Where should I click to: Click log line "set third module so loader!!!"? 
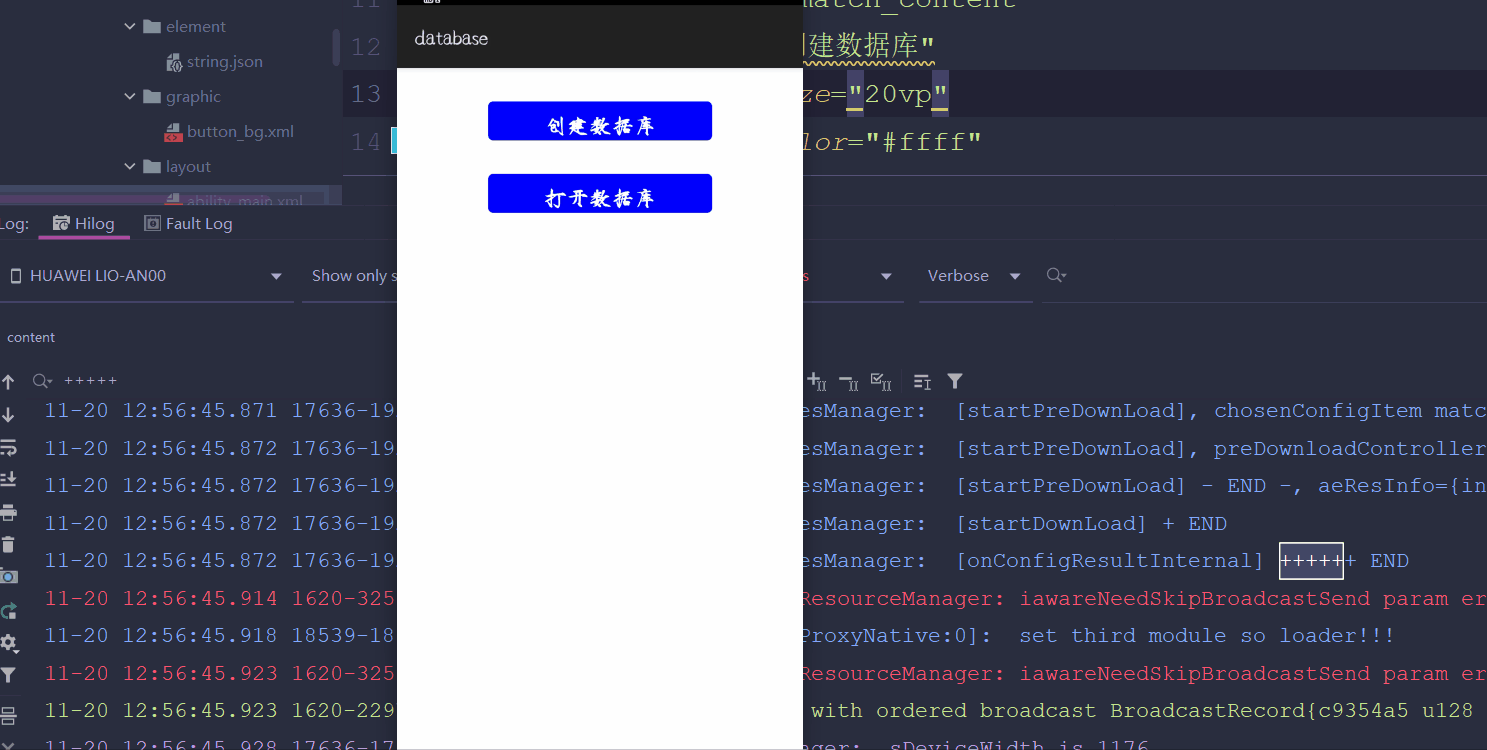tap(1207, 636)
